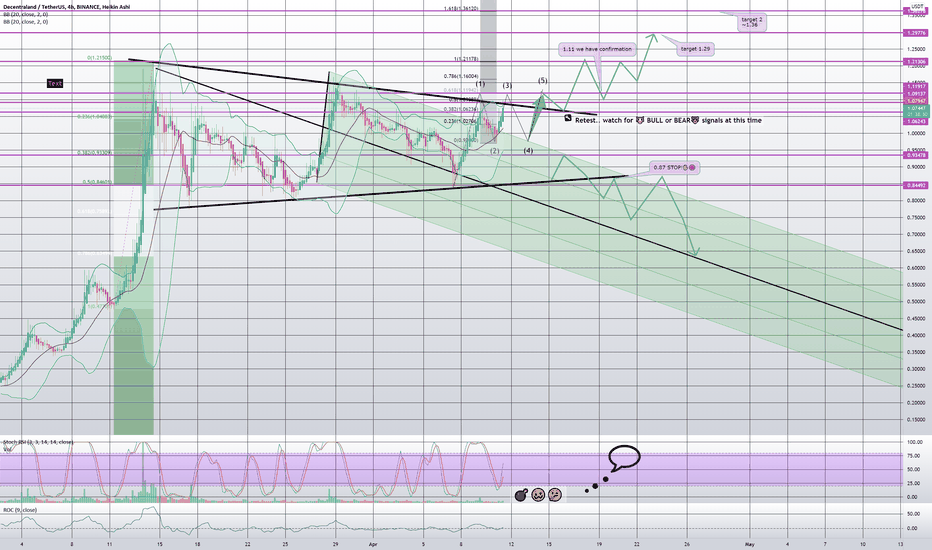The image size is (932, 550).
Task: Click the 1.09137 price label
Action: [916, 94]
